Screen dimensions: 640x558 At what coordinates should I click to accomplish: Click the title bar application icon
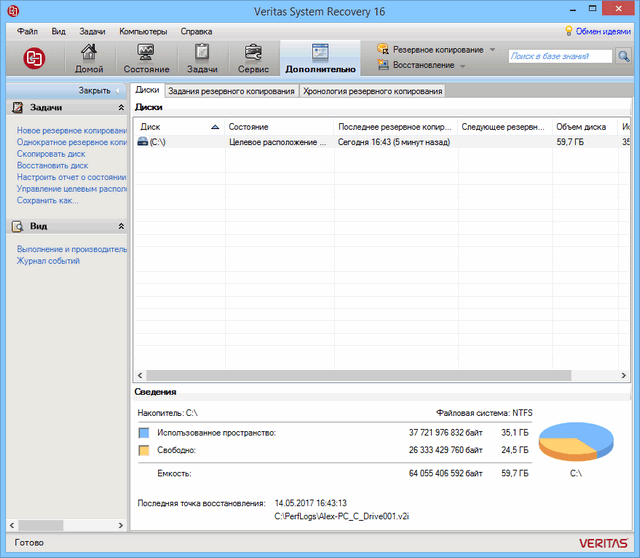[13, 11]
